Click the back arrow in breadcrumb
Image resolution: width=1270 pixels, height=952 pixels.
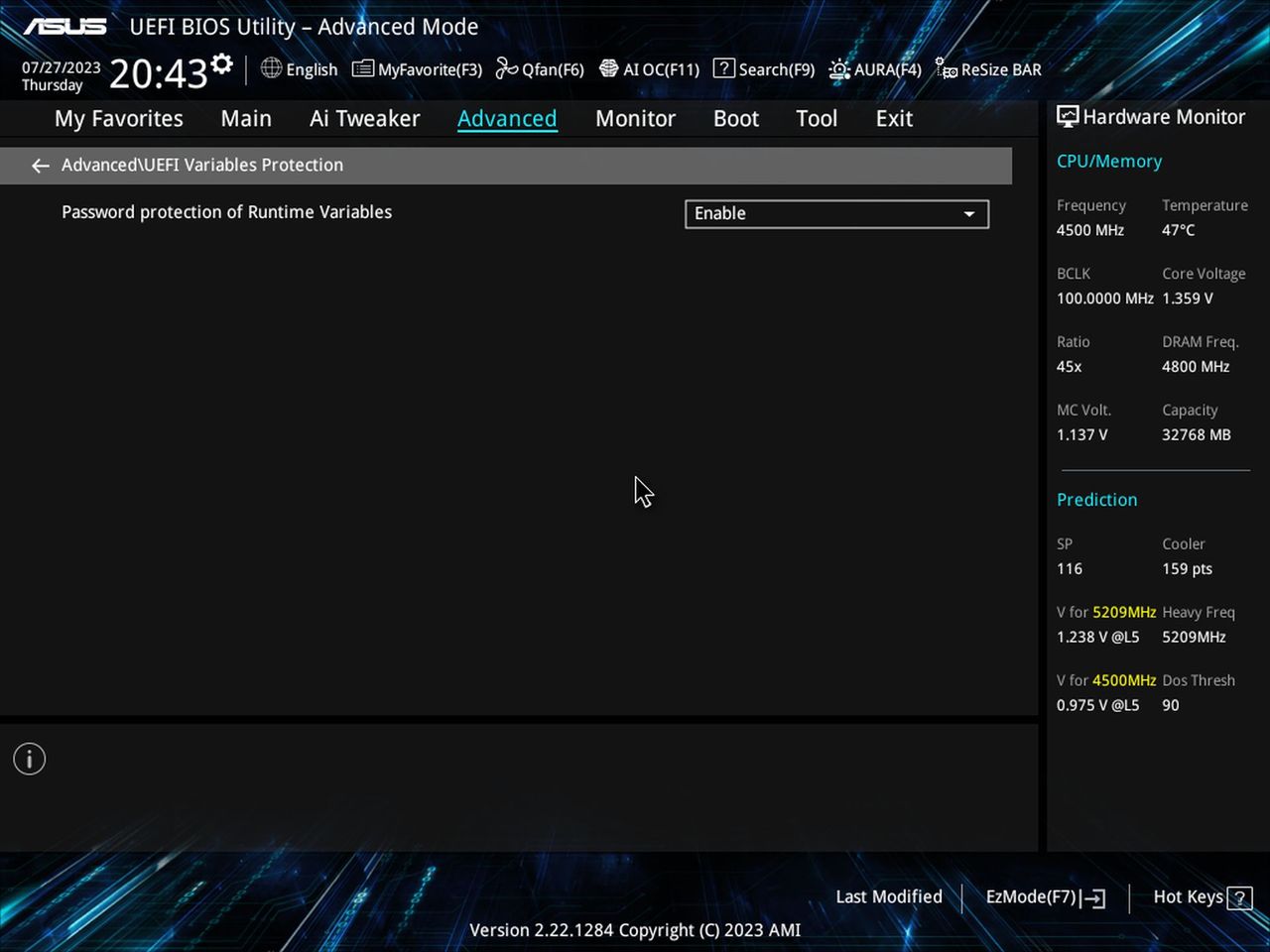click(x=40, y=166)
